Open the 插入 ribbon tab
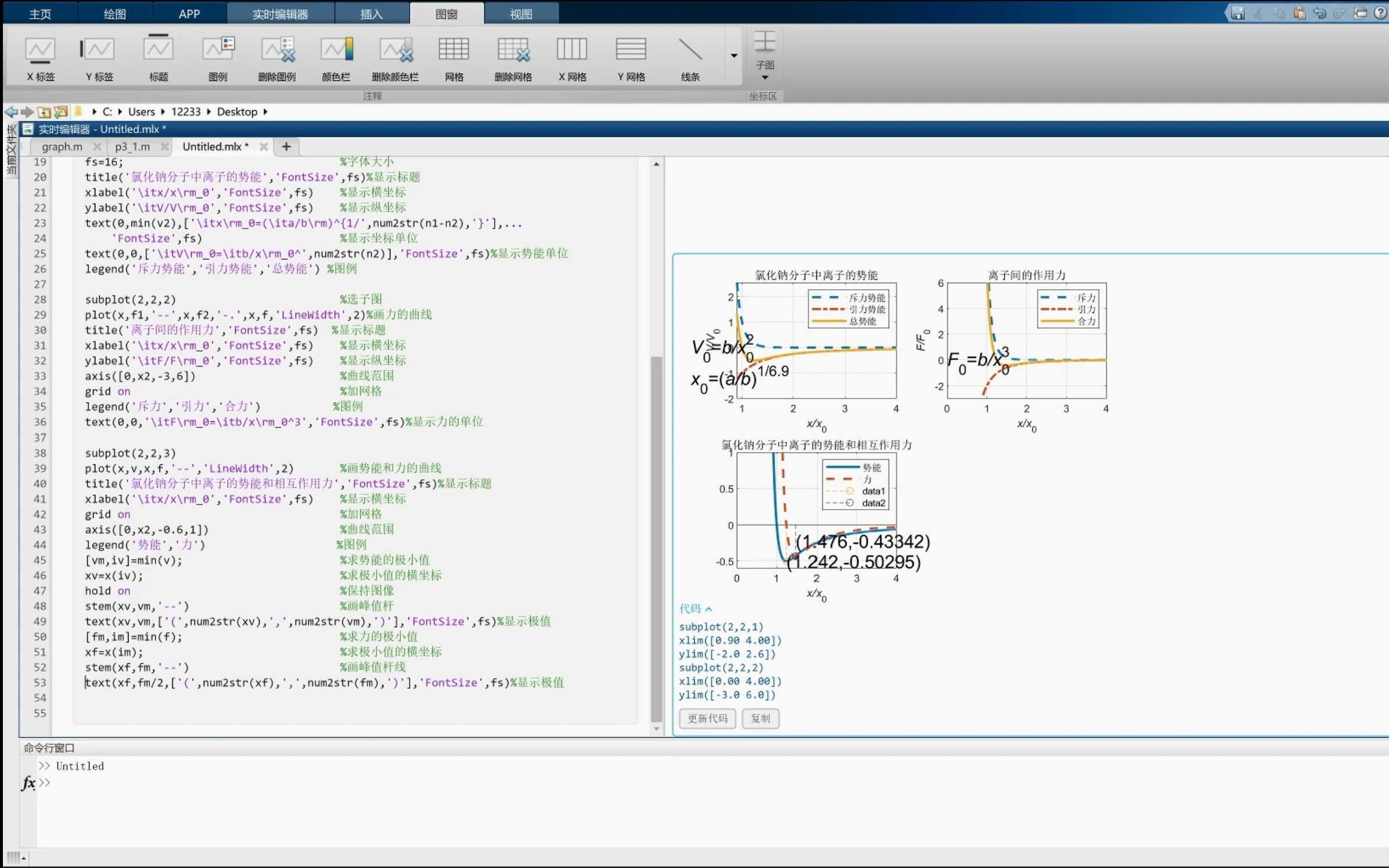The width and height of the screenshot is (1389, 868). 371,14
